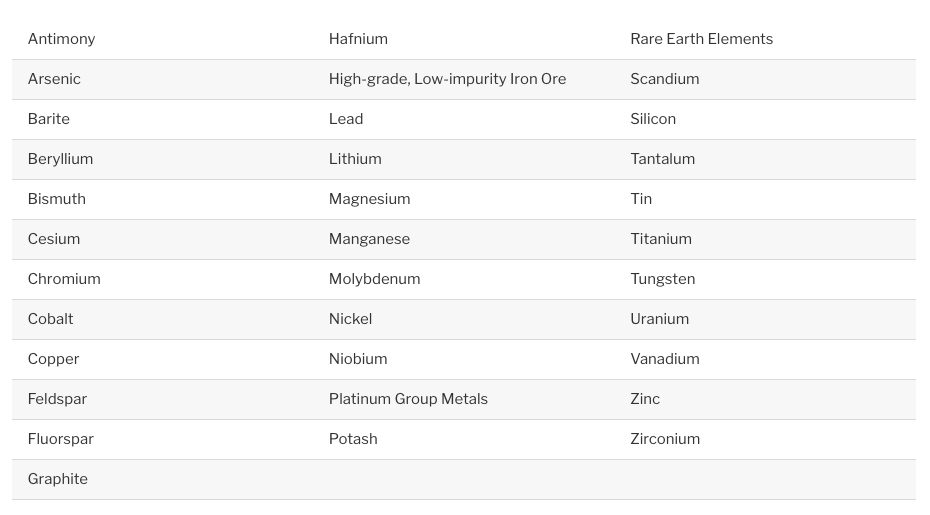This screenshot has width=930, height=515.
Task: Click Rare Earth Elements cell
Action: (x=702, y=39)
